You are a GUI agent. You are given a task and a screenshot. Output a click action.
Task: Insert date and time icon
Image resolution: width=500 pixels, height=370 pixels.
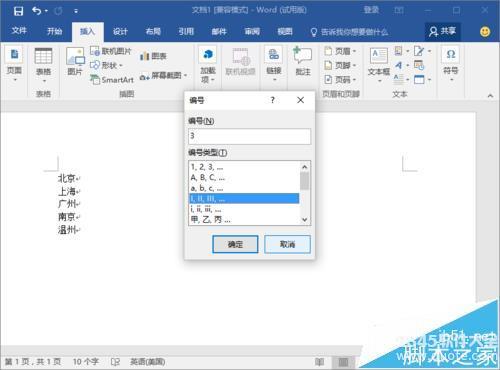click(x=419, y=65)
